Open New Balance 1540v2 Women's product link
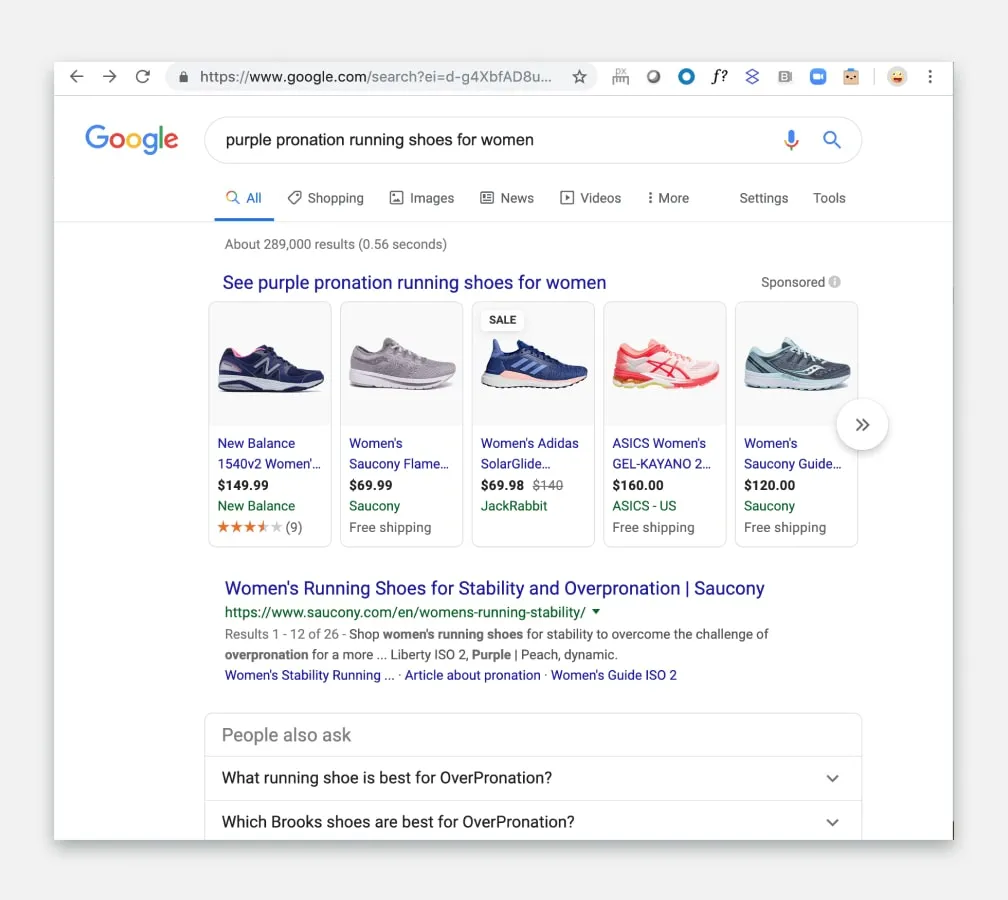The height and width of the screenshot is (900, 1008). pos(269,453)
